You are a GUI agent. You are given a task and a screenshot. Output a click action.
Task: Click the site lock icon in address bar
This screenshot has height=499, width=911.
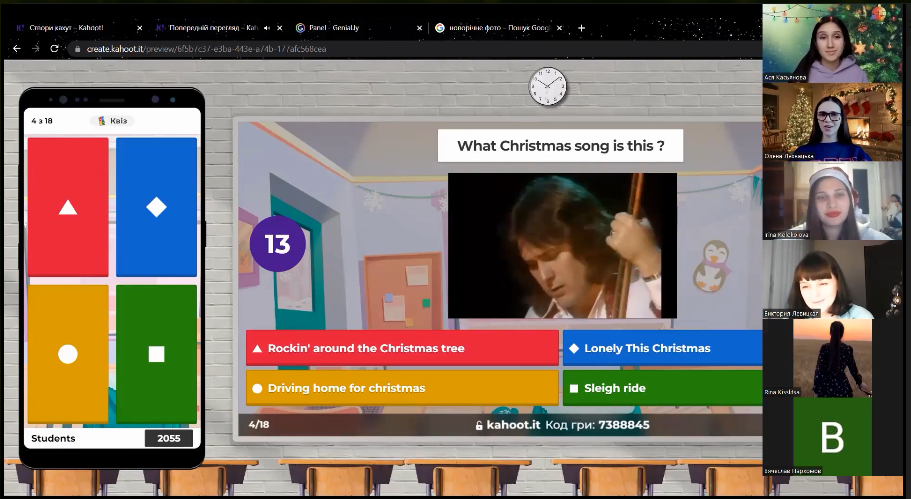(77, 49)
